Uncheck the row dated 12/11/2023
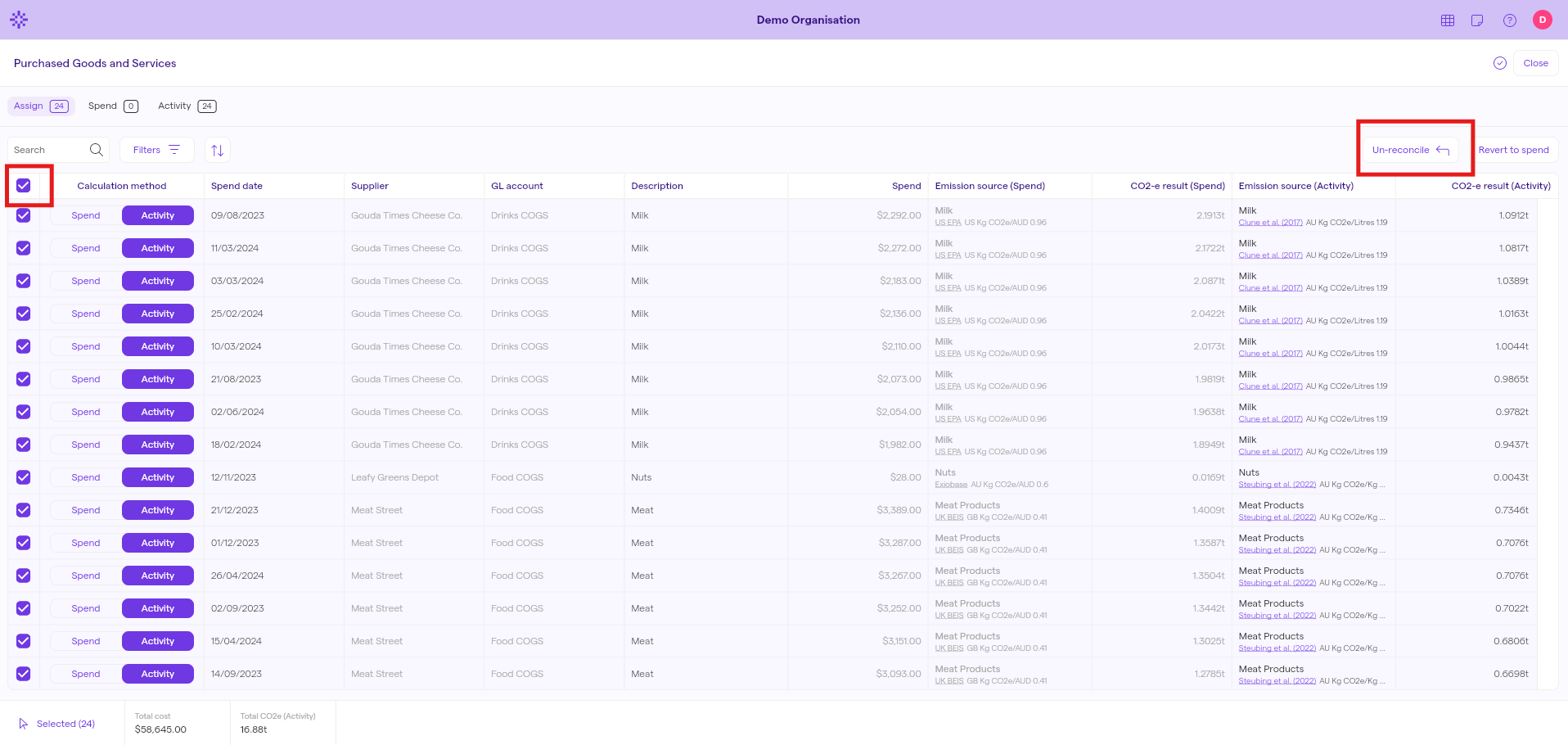1568x745 pixels. coord(24,477)
